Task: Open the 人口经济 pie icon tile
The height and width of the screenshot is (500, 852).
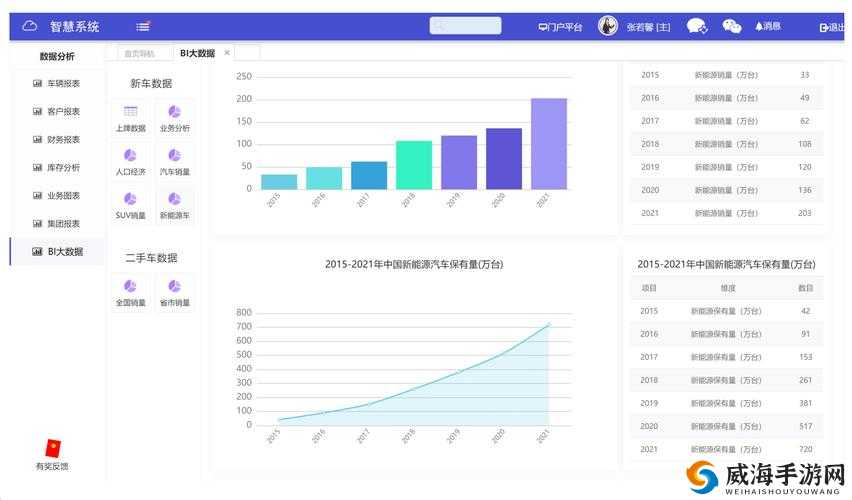Action: pos(130,161)
